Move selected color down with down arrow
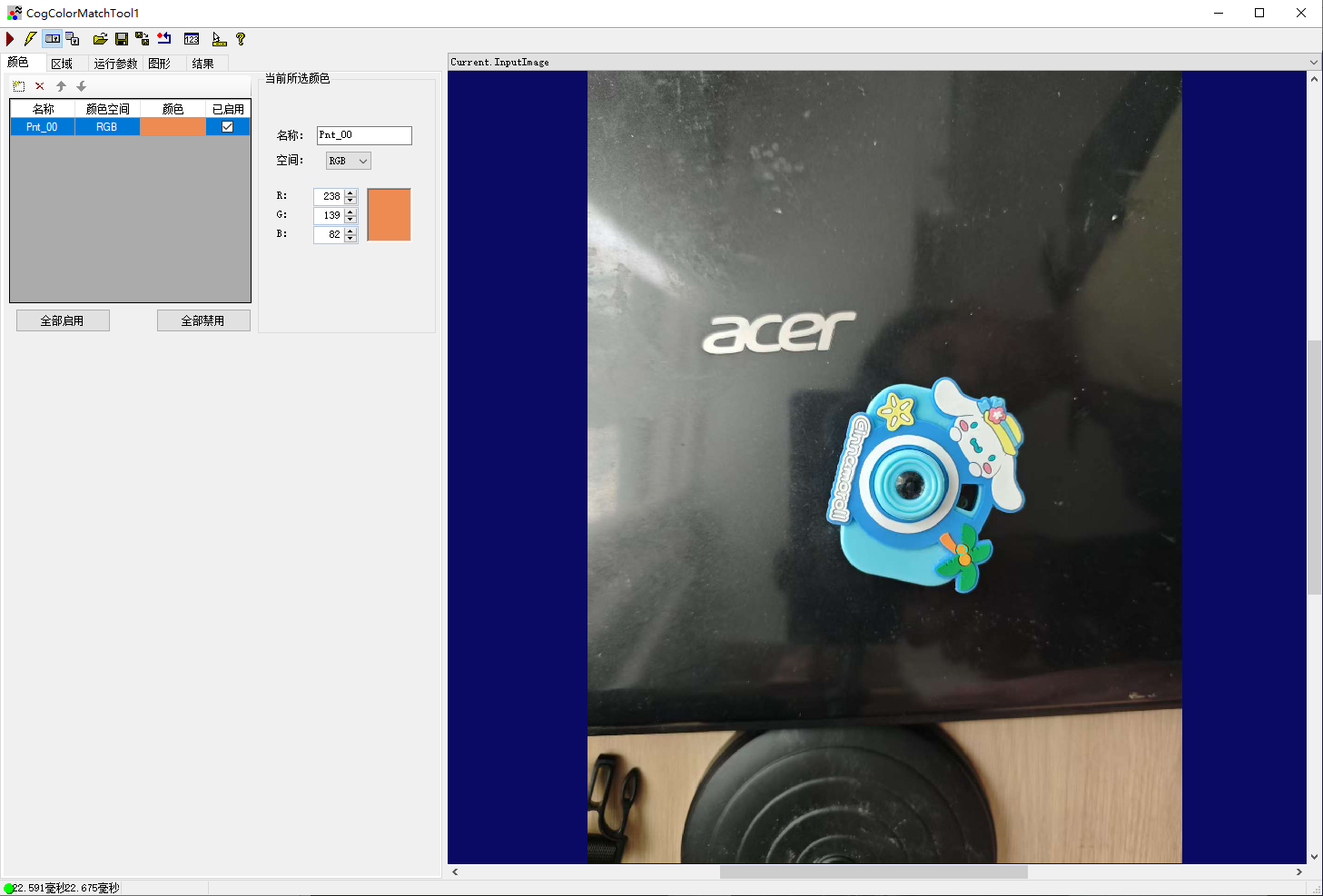The image size is (1323, 896). click(81, 86)
